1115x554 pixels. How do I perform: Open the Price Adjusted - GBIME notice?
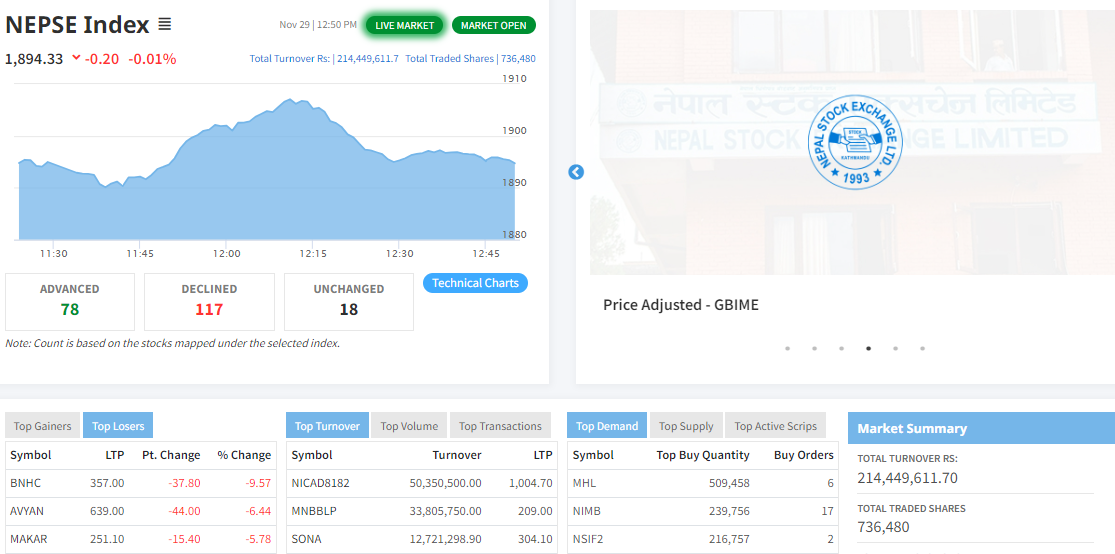681,305
